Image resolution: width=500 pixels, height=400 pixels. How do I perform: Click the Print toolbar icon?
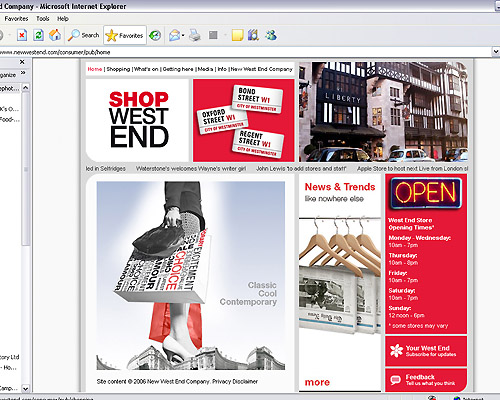[195, 35]
